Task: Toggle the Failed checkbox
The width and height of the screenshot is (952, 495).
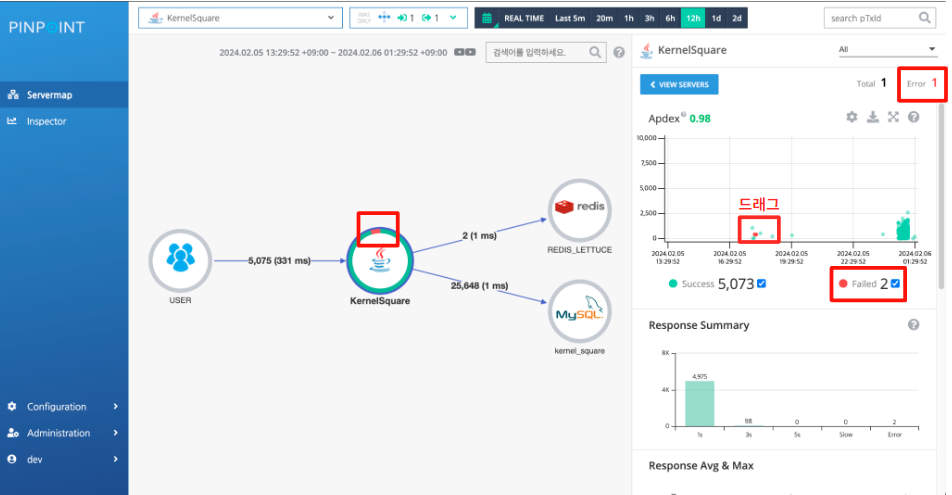Action: (895, 284)
